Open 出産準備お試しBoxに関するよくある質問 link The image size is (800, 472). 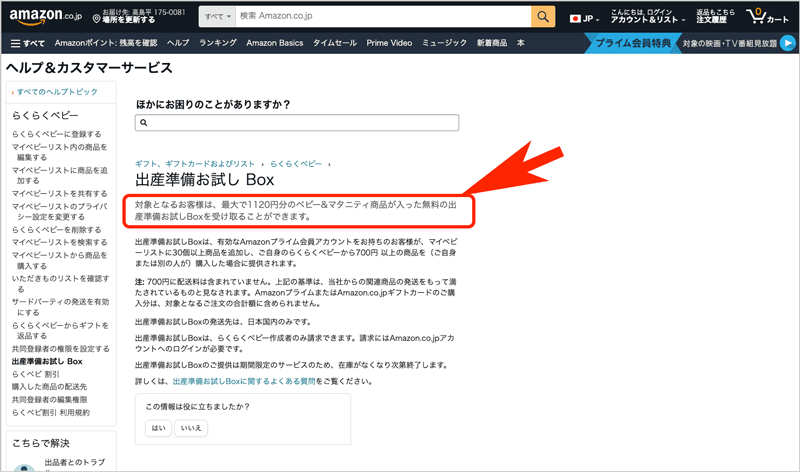244,381
